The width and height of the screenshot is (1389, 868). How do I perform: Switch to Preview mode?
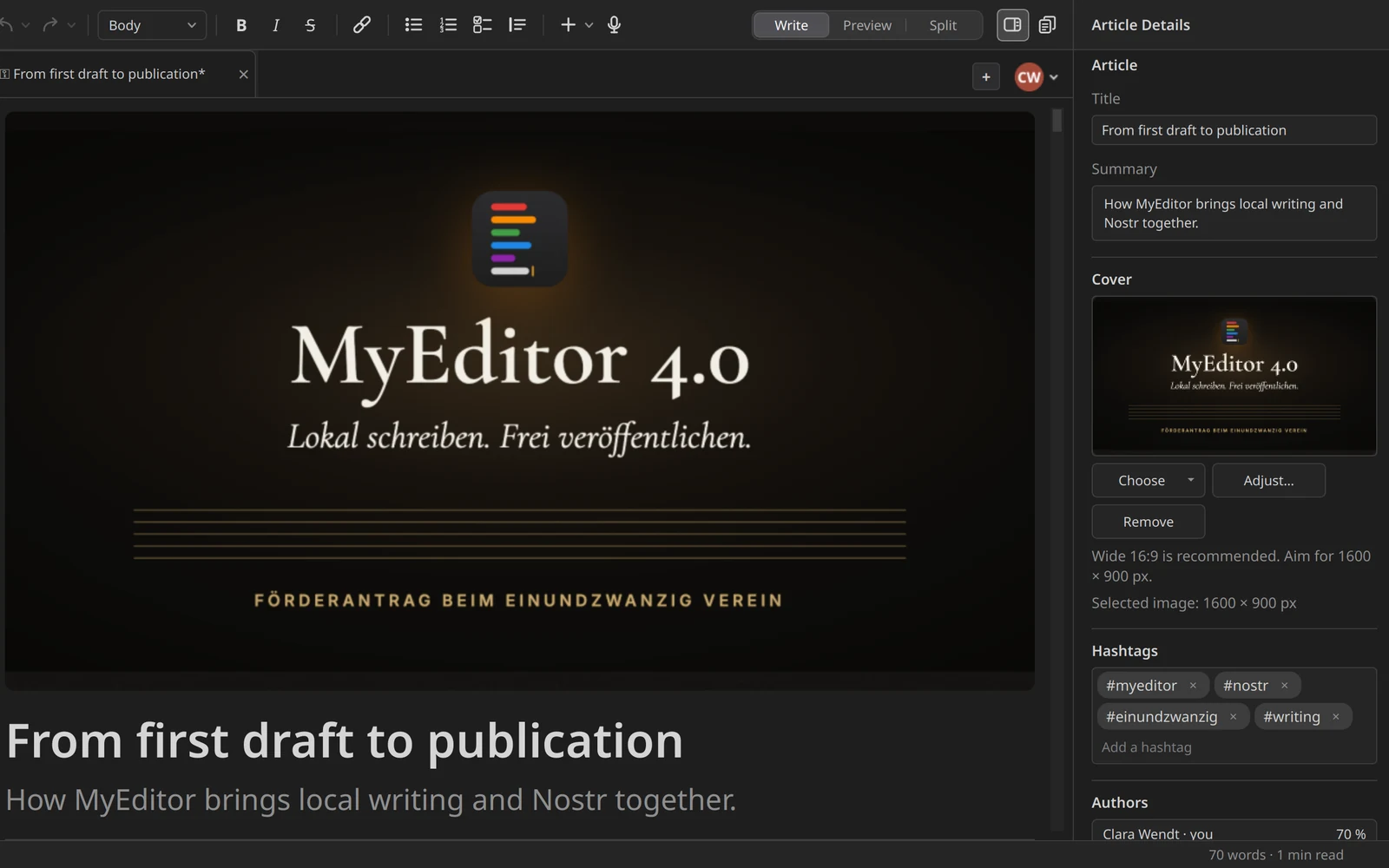[x=867, y=25]
